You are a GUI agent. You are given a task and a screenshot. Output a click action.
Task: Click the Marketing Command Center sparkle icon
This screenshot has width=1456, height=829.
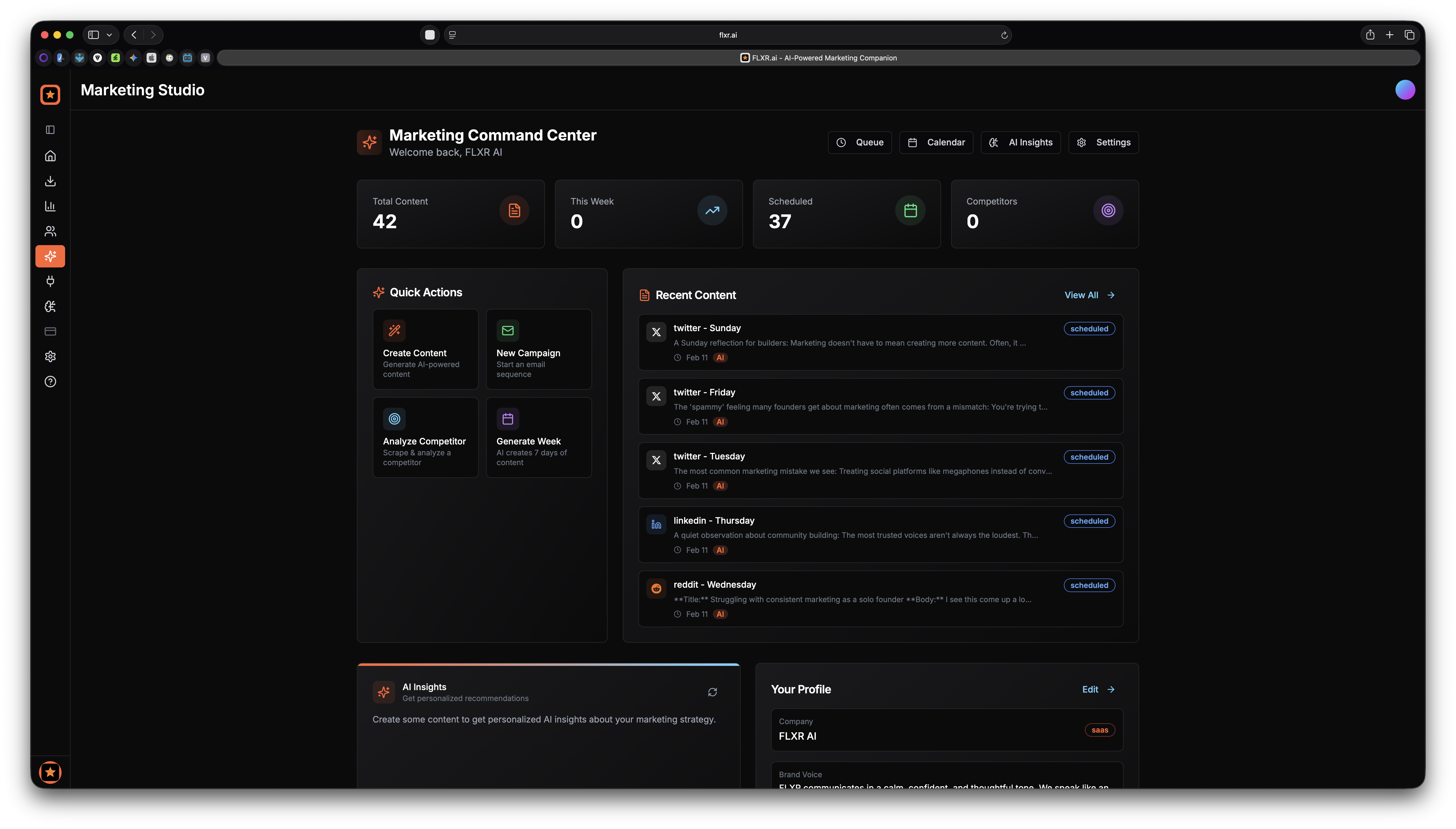(369, 142)
